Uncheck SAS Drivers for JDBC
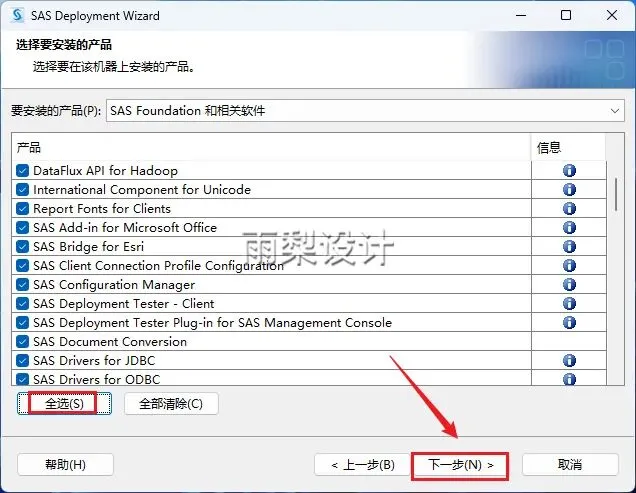Viewport: 636px width, 493px height. coord(22,360)
